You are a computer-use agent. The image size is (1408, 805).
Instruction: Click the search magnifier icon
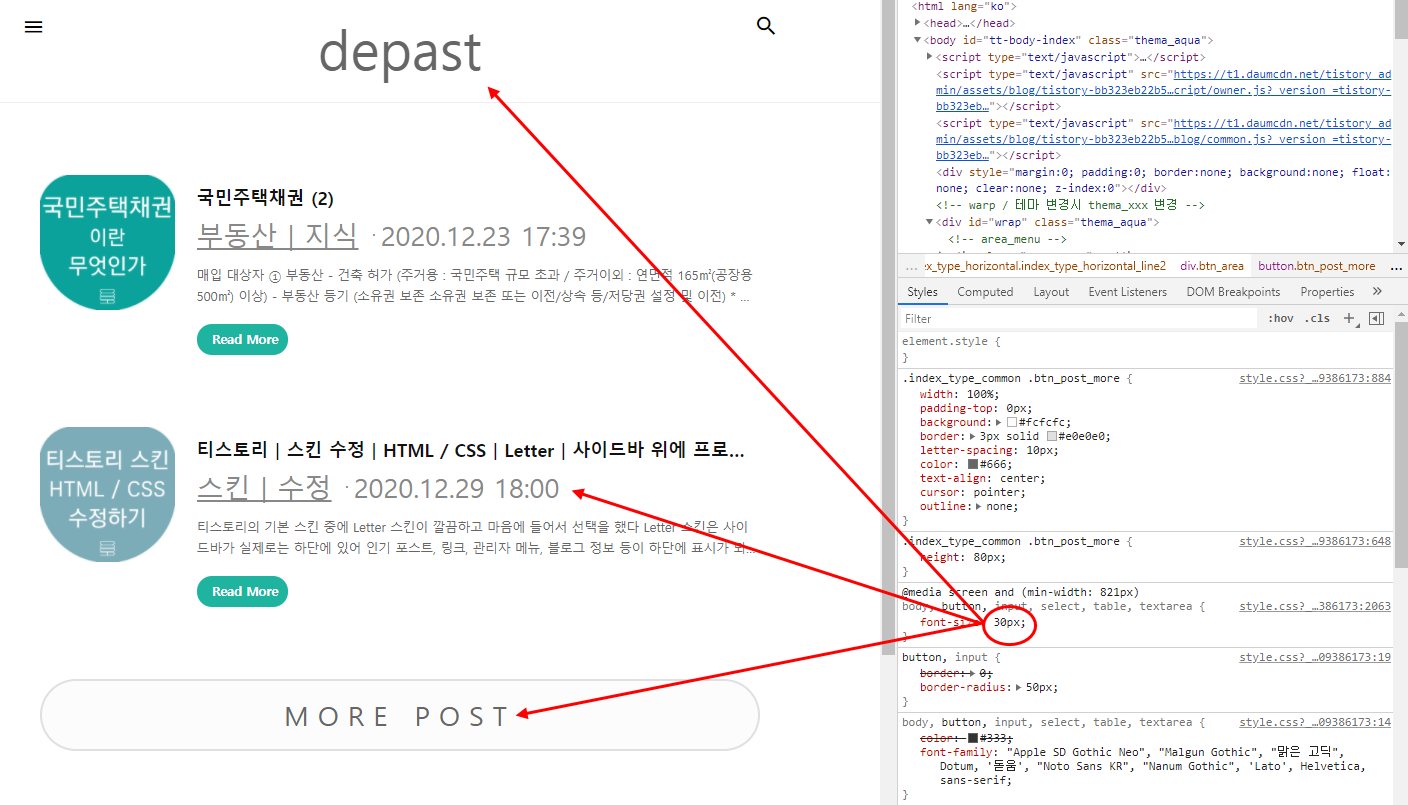point(766,26)
